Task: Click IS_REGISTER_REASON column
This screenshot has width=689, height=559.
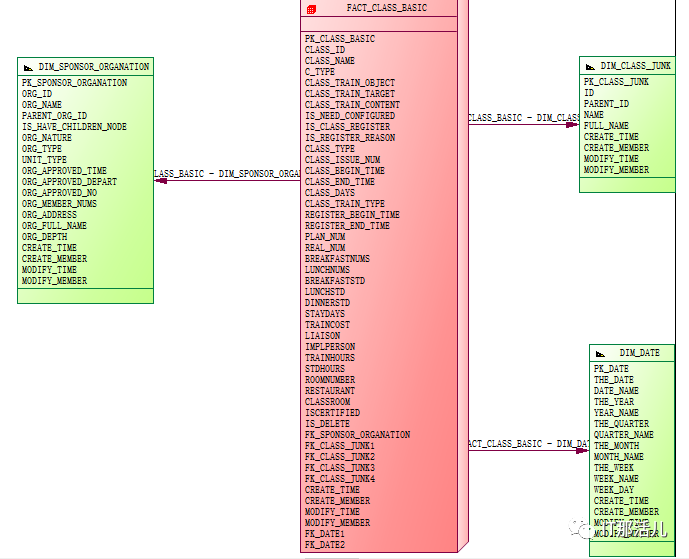Action: 350,138
